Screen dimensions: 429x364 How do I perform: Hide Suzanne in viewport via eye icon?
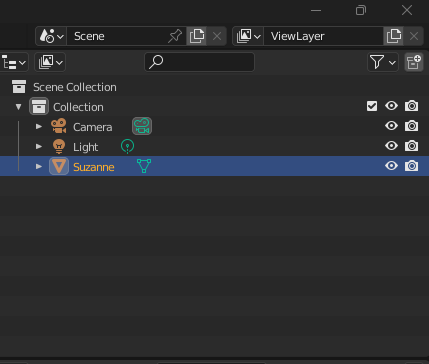coord(391,166)
